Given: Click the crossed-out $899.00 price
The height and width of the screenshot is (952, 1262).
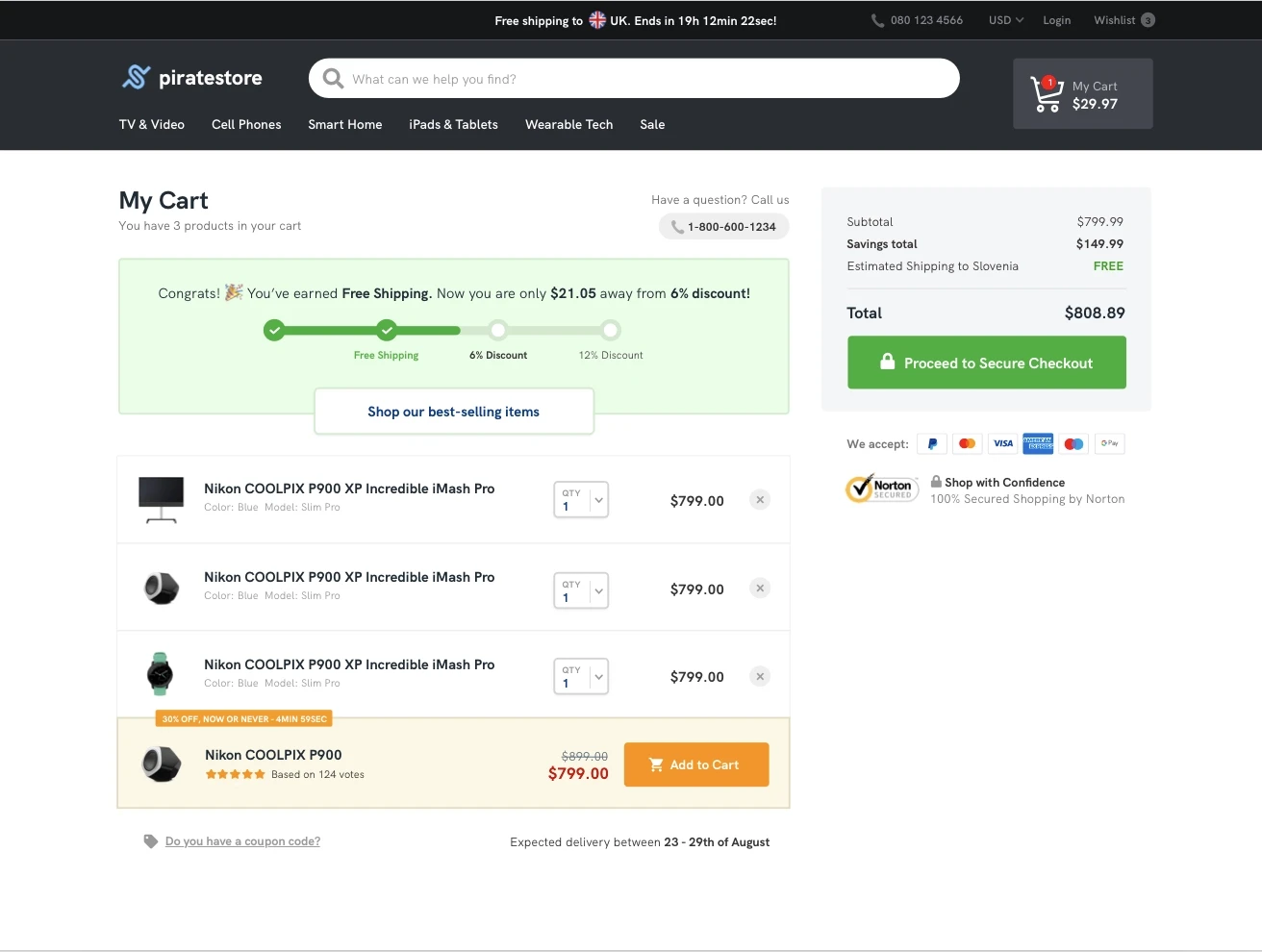Looking at the screenshot, I should 585,757.
